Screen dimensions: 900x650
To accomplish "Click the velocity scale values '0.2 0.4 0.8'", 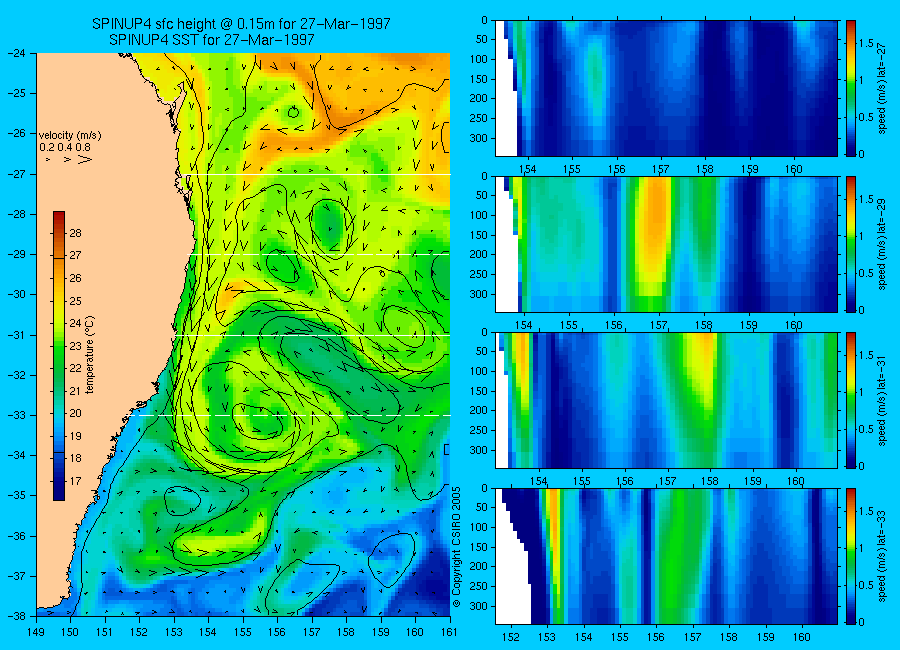I will pos(65,148).
